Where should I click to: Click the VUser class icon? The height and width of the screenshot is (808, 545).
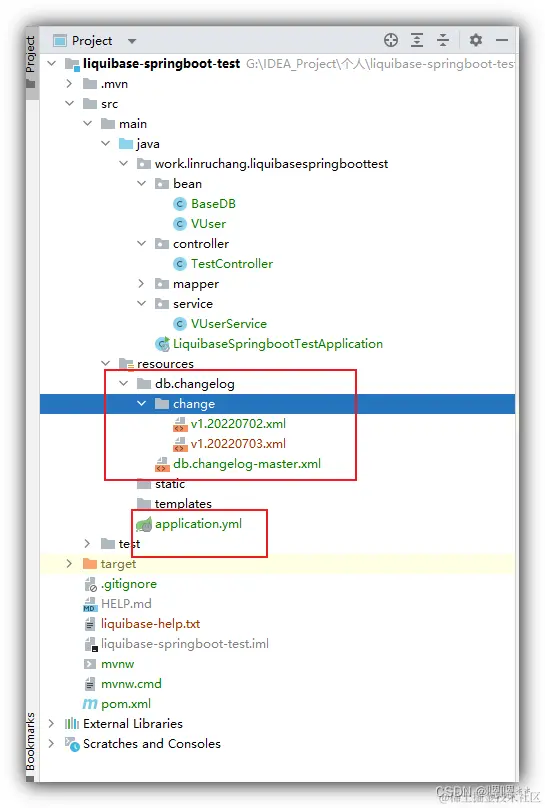(179, 224)
